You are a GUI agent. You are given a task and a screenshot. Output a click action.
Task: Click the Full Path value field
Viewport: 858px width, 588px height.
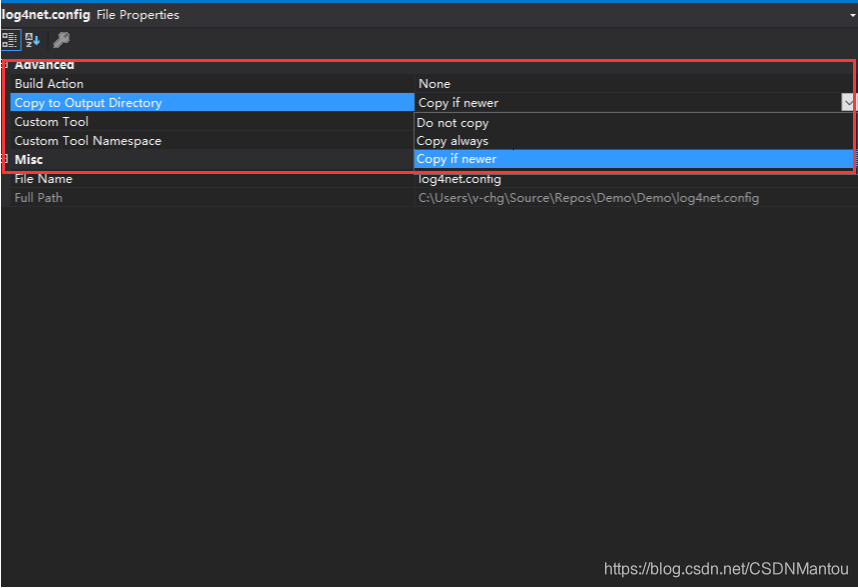click(587, 197)
